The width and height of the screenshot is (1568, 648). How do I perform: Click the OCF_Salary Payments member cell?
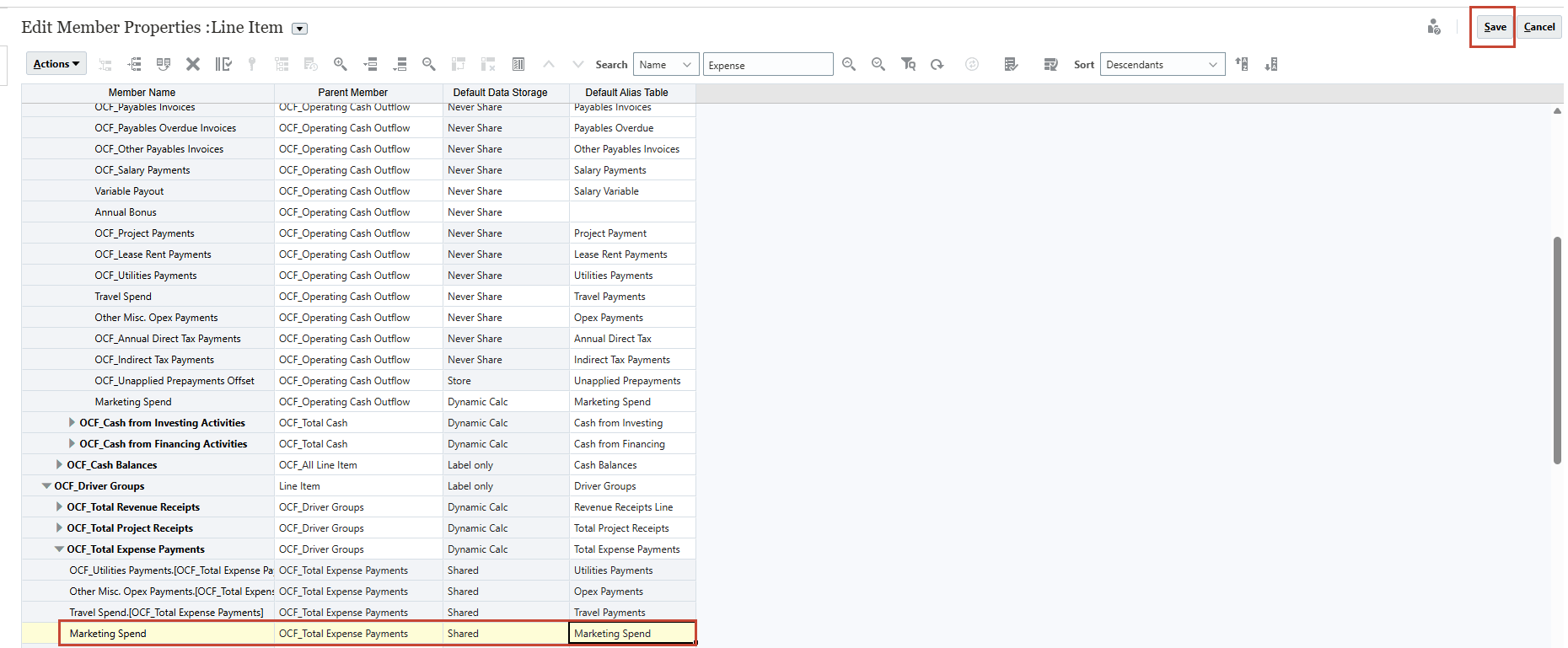coord(148,170)
